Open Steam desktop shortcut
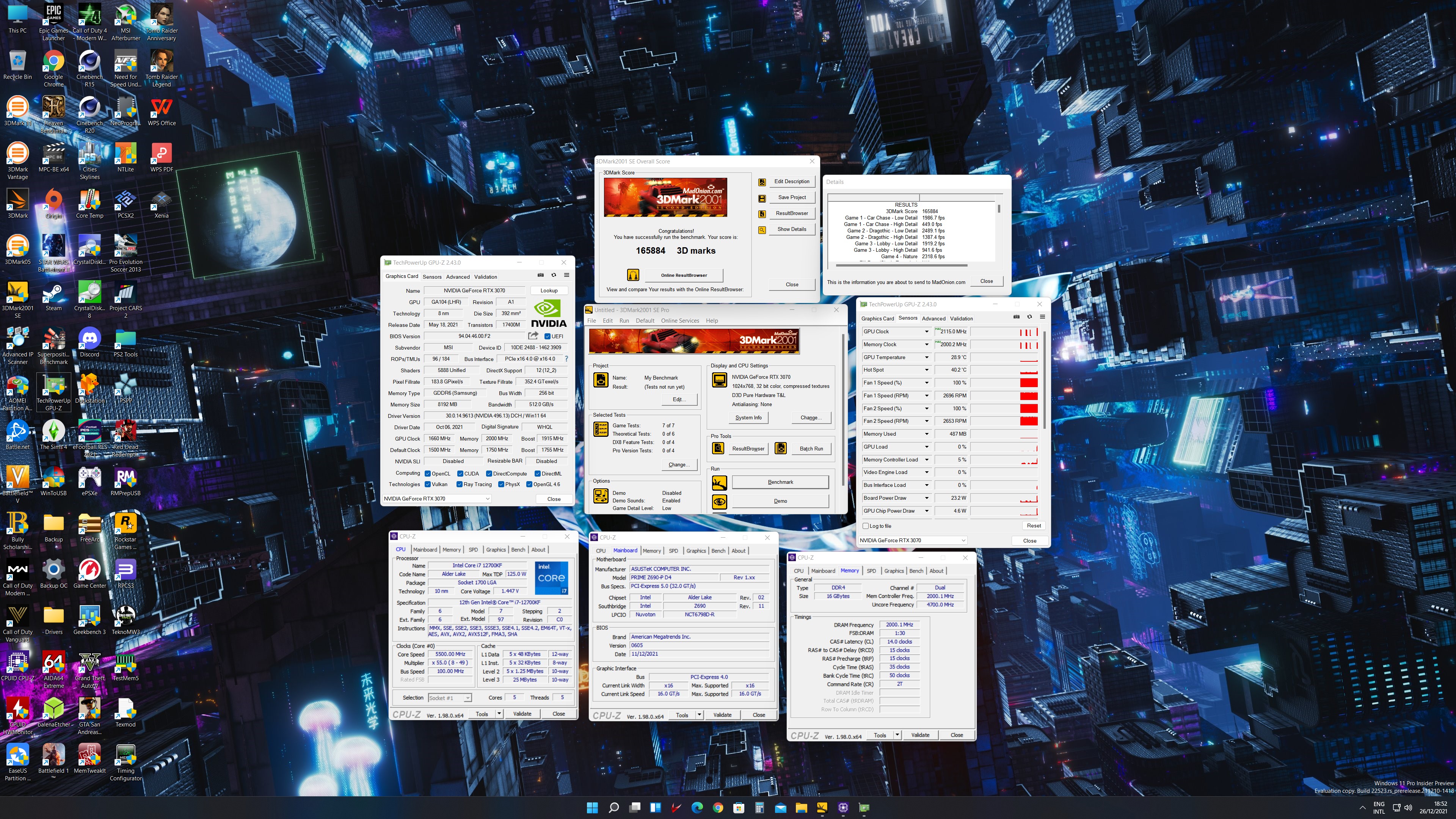This screenshot has height=819, width=1456. pos(53,297)
